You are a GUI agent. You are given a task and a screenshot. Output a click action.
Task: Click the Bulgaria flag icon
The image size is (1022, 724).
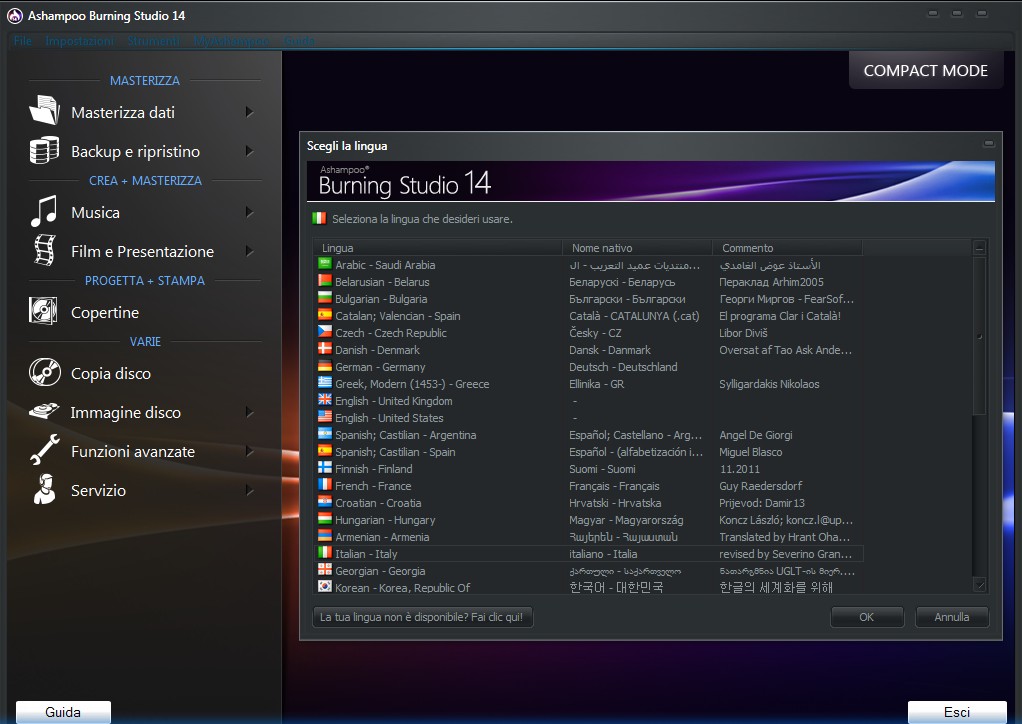point(325,298)
